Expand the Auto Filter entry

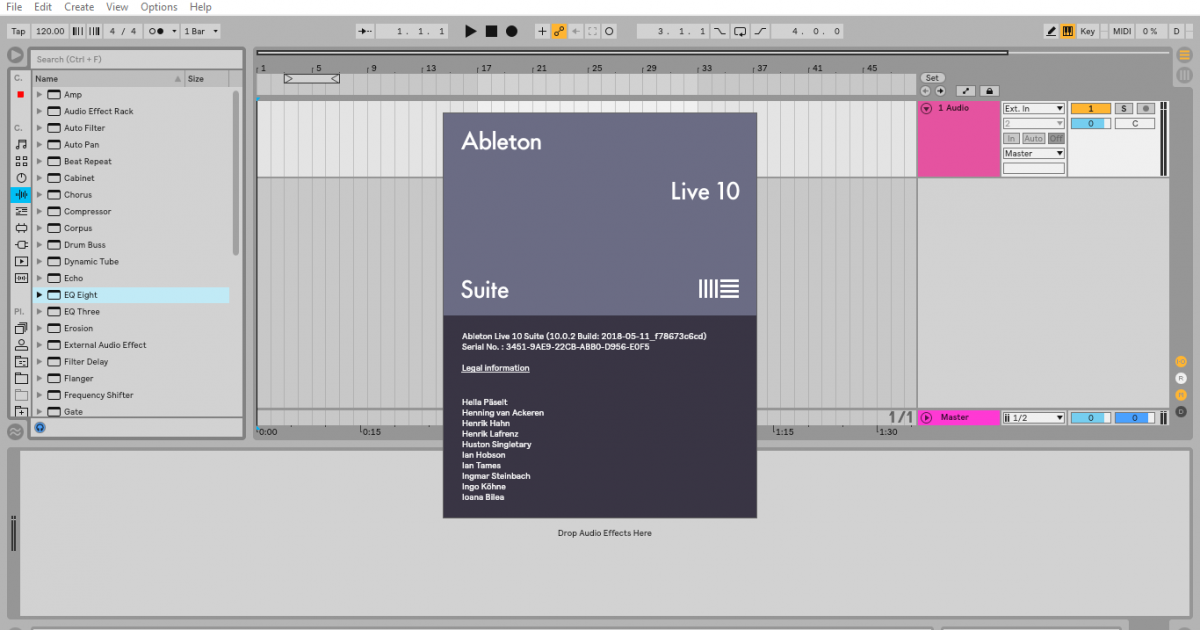tap(39, 128)
